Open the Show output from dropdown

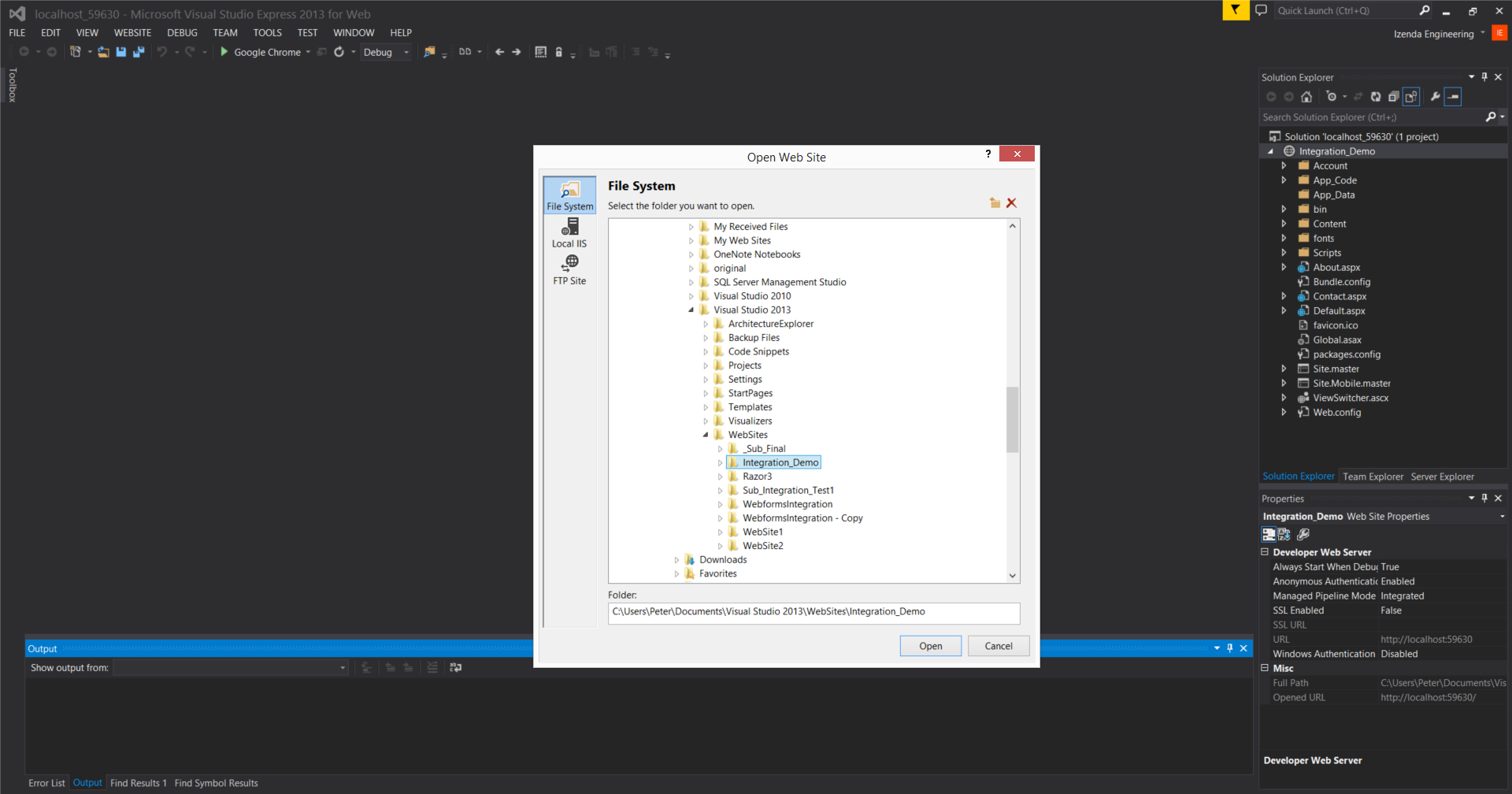[343, 668]
